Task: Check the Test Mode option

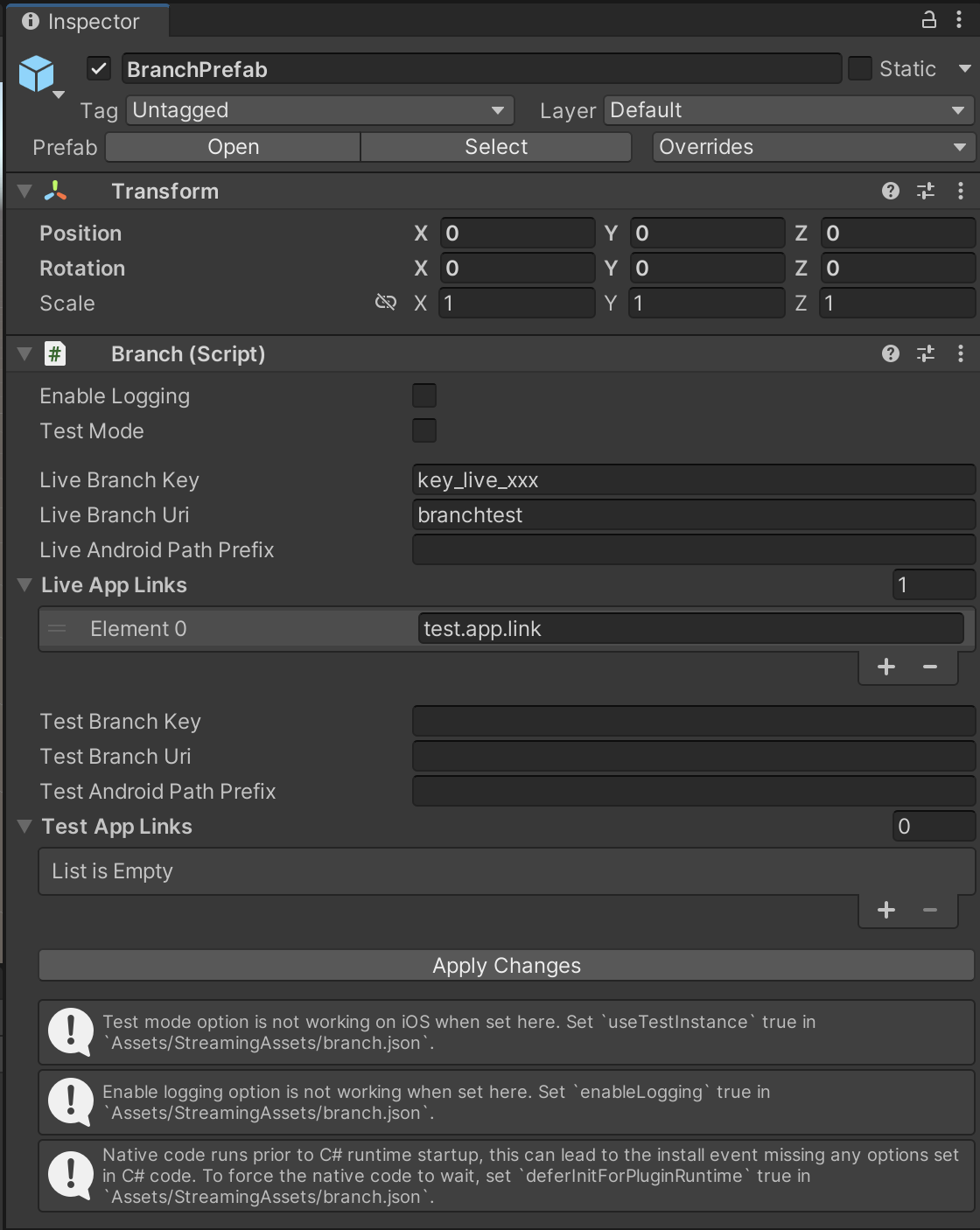Action: tap(424, 430)
